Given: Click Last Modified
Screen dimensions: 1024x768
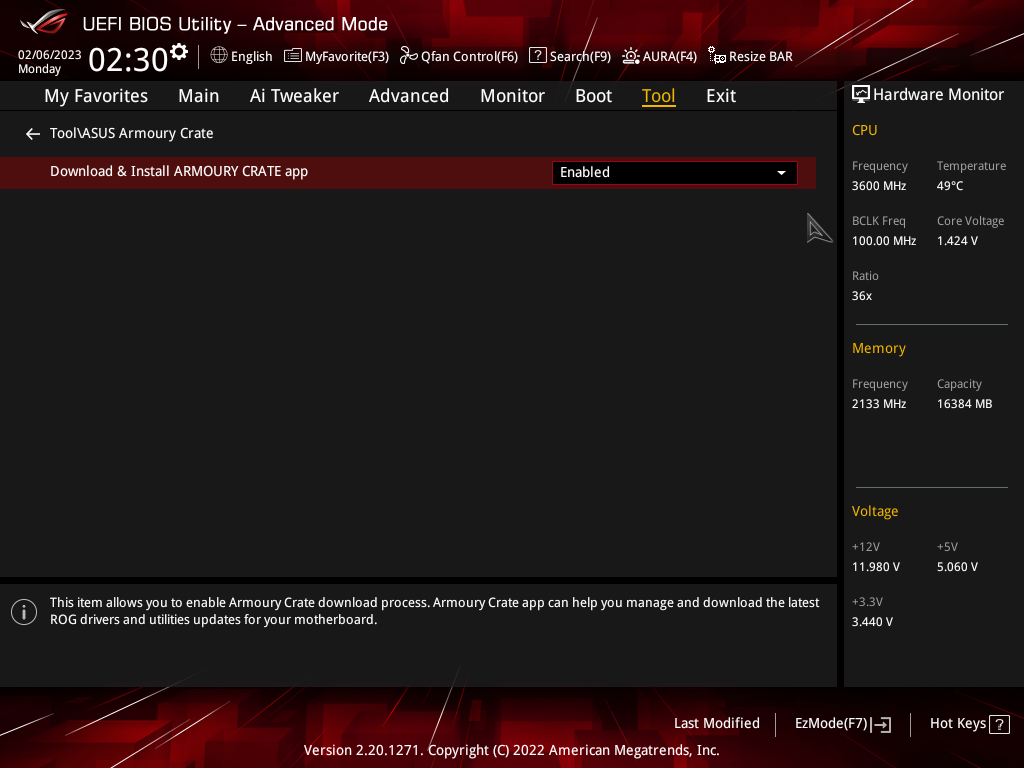Looking at the screenshot, I should (x=716, y=724).
